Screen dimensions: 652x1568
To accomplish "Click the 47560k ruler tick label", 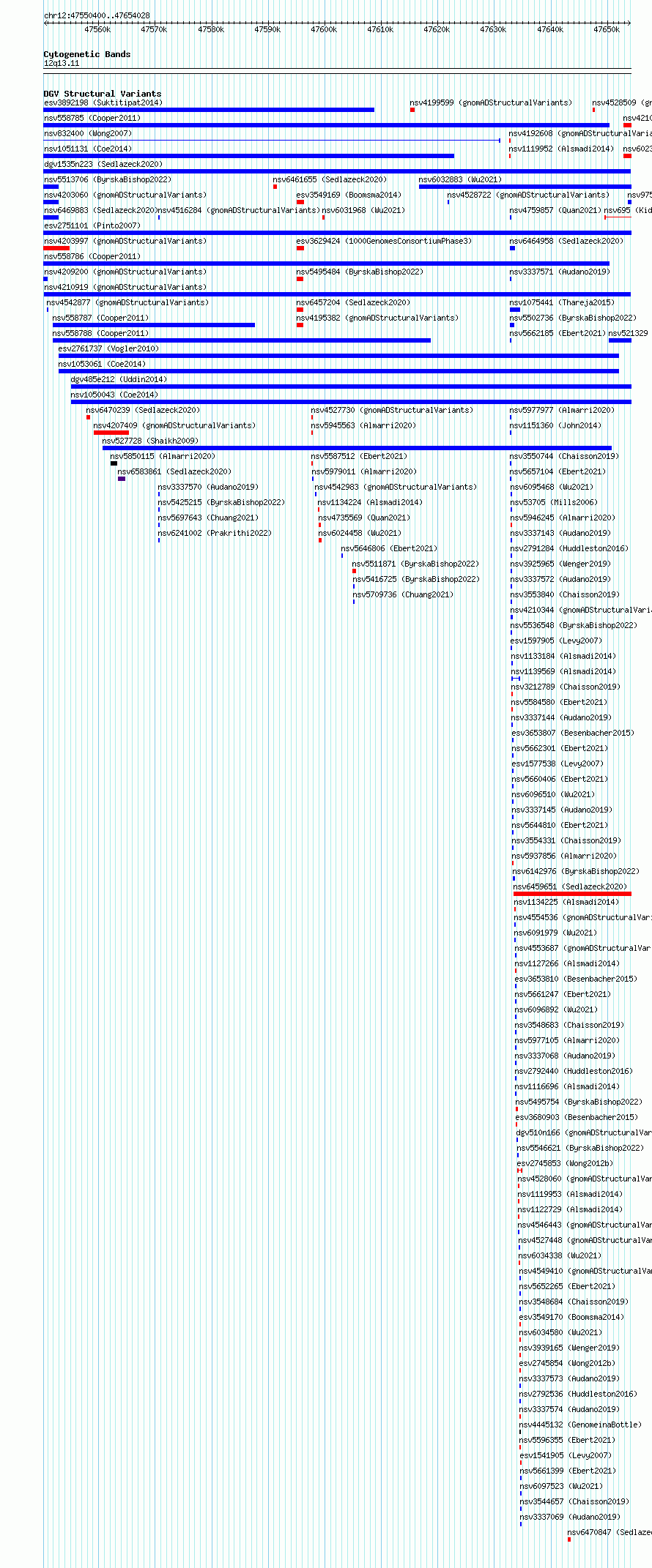I will coord(97,30).
